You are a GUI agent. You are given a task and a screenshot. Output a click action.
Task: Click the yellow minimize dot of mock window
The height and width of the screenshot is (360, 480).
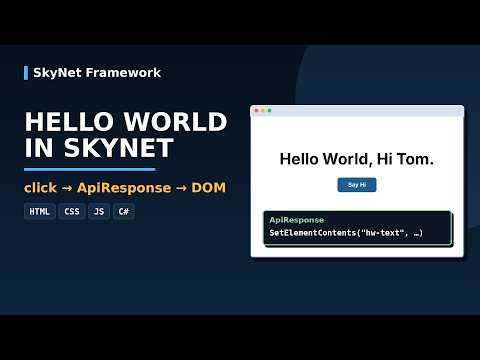pos(263,111)
